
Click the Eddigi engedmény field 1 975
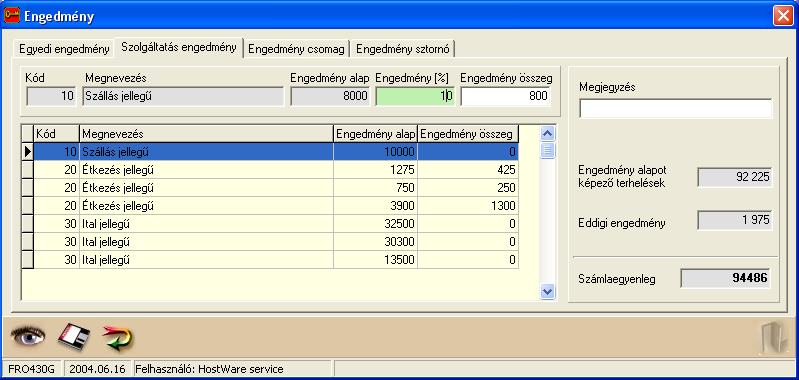point(735,220)
